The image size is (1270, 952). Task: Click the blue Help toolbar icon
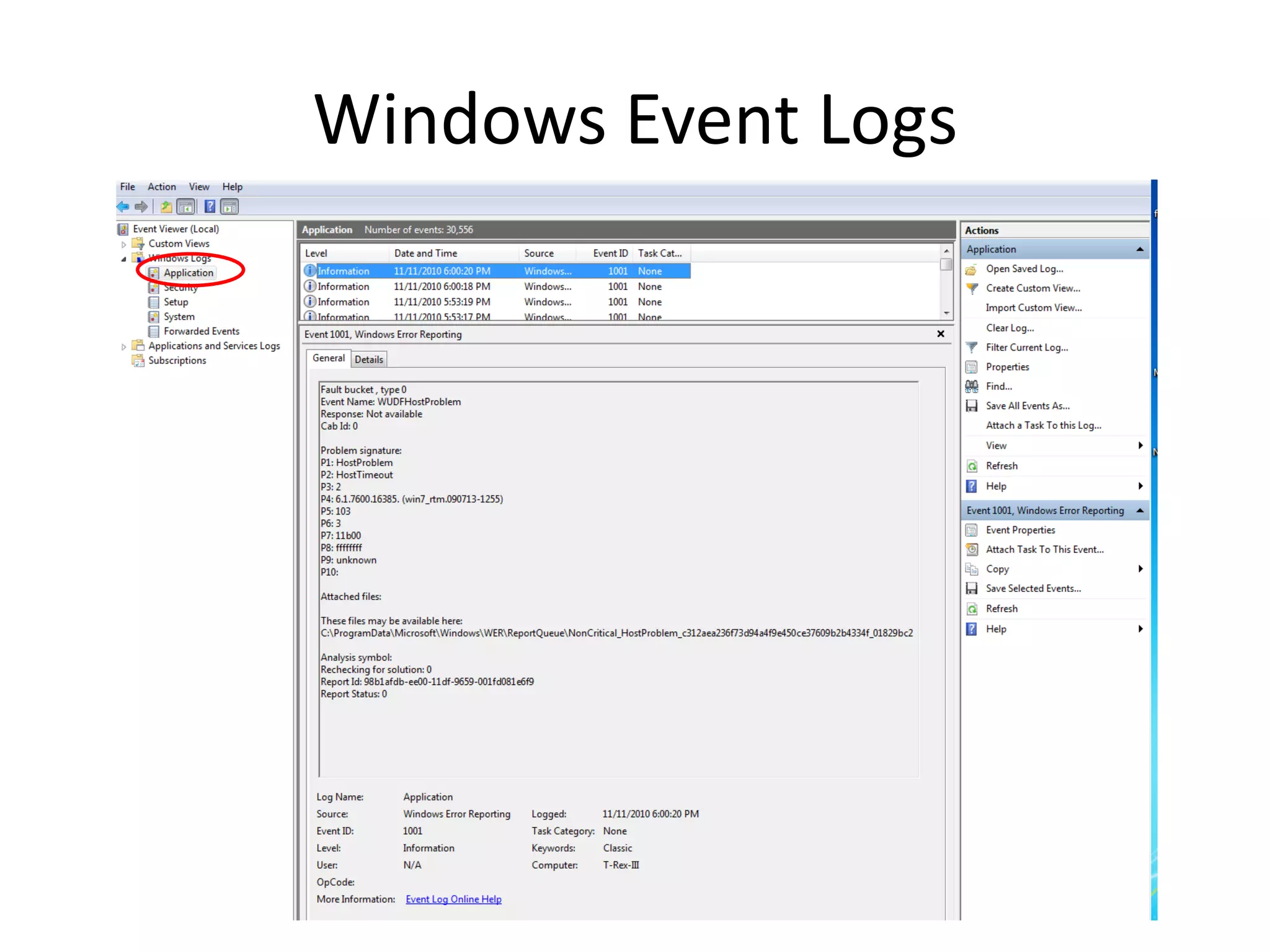tap(210, 207)
